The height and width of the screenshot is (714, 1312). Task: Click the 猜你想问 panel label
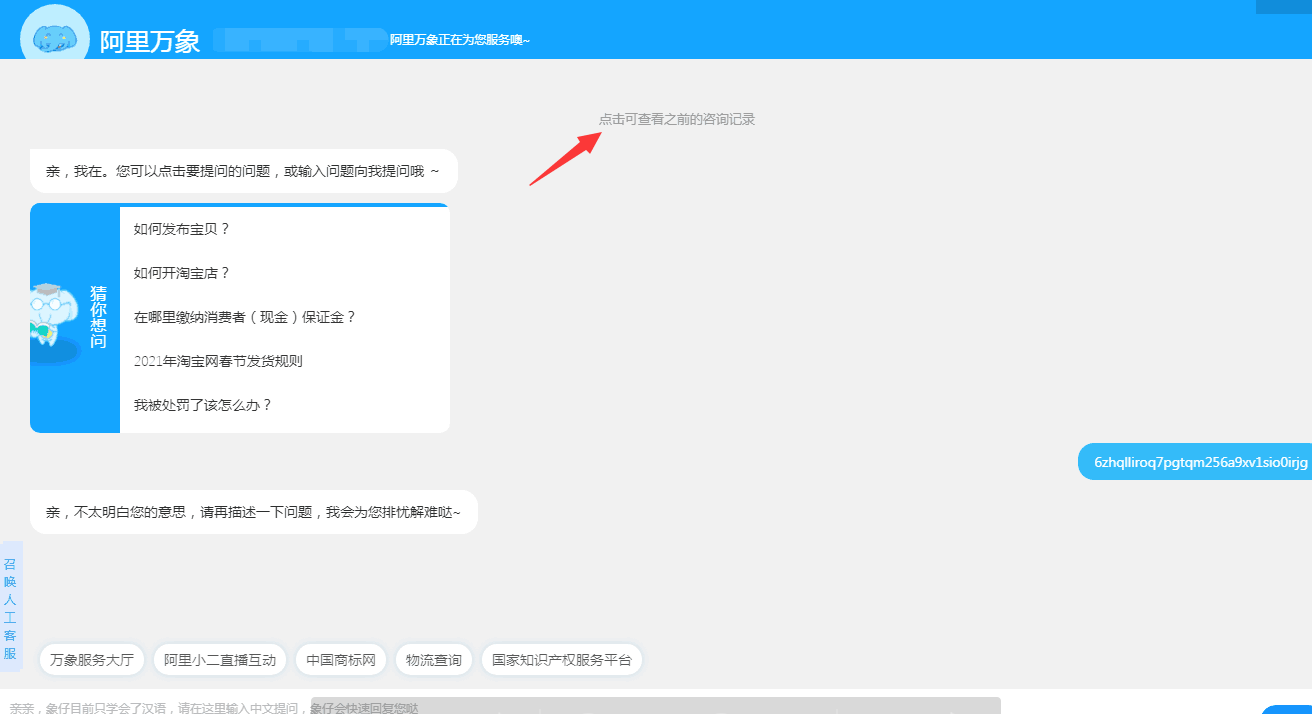tap(99, 318)
